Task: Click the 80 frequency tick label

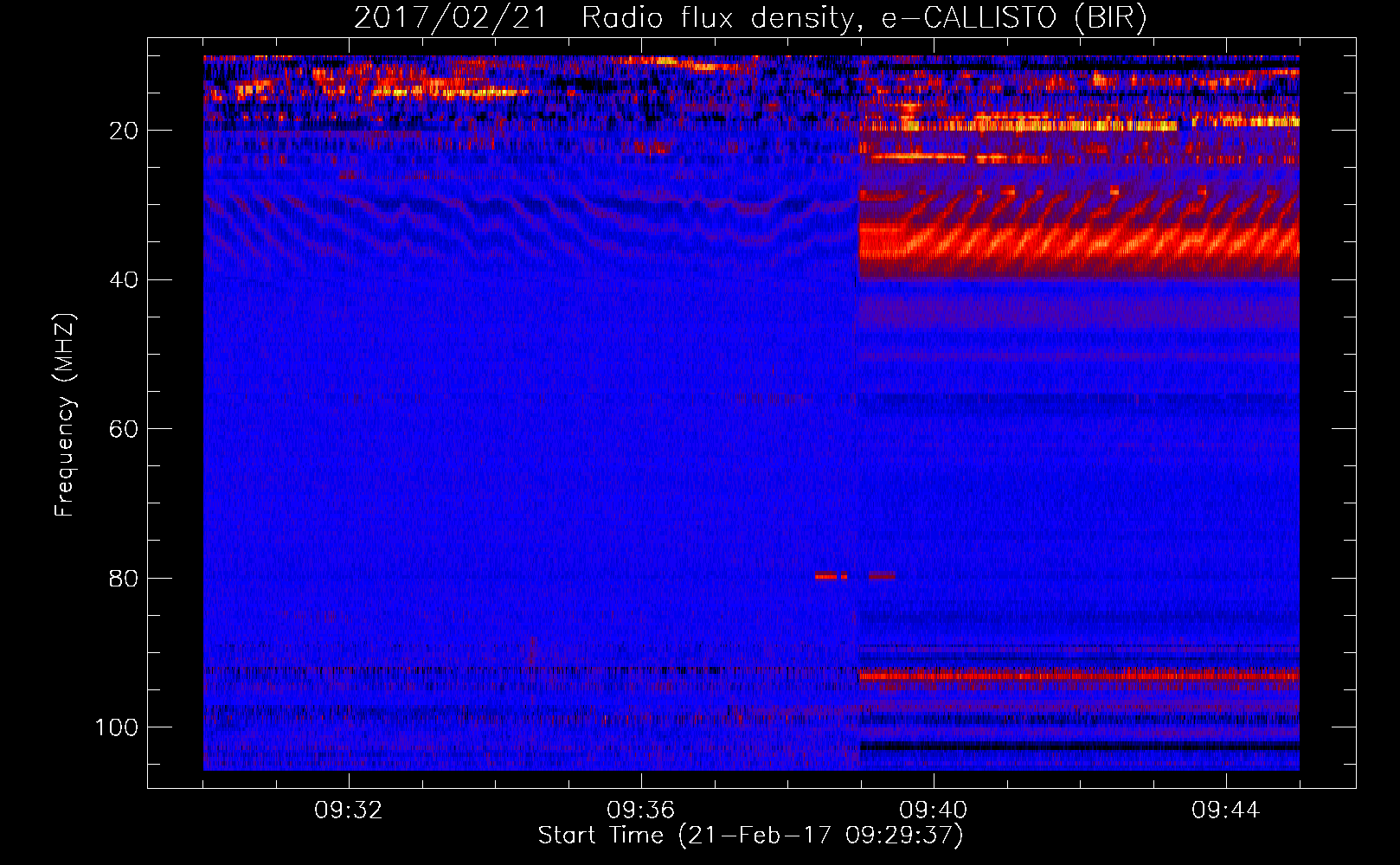Action: coord(125,578)
